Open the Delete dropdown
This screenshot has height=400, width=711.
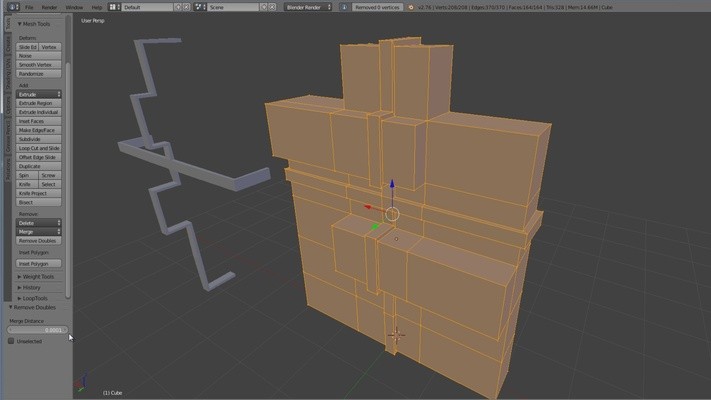pyautogui.click(x=39, y=223)
